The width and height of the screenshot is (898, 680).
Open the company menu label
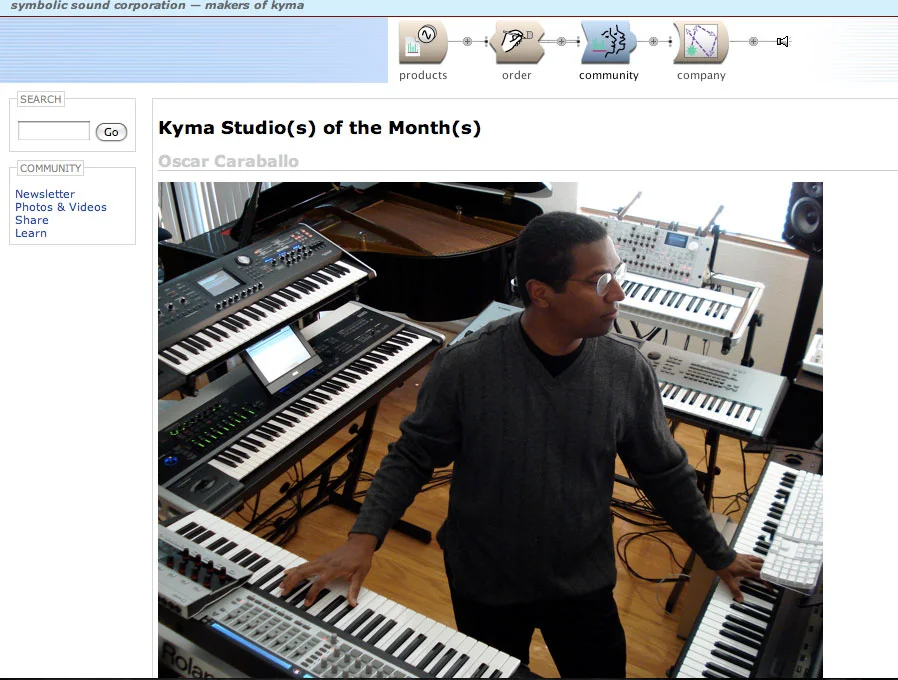pos(701,76)
